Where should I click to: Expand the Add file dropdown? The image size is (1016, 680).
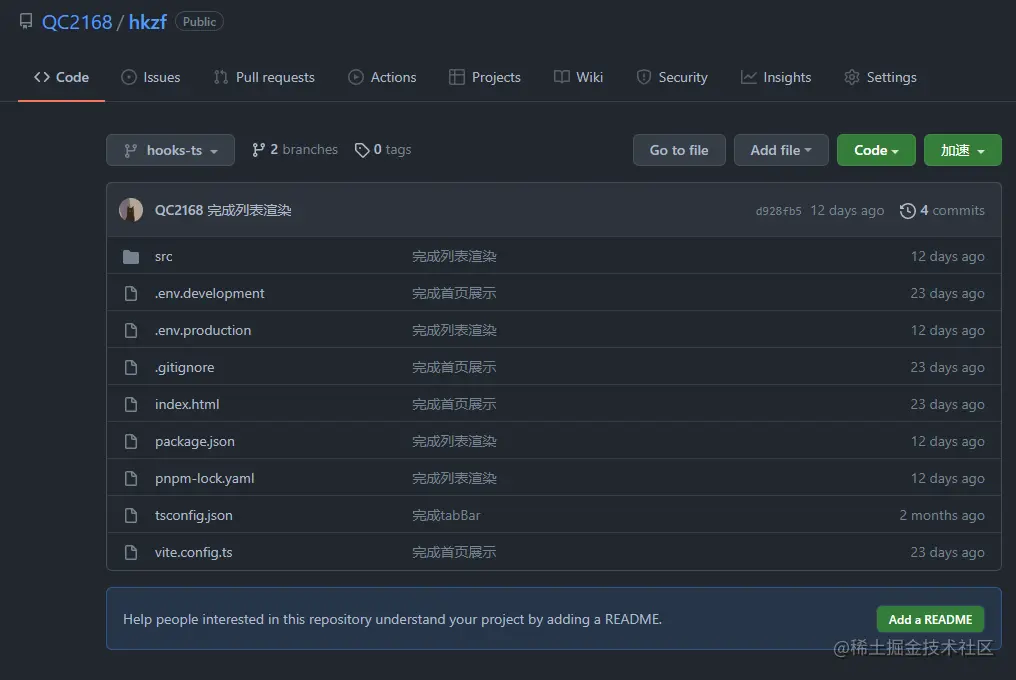pos(781,150)
